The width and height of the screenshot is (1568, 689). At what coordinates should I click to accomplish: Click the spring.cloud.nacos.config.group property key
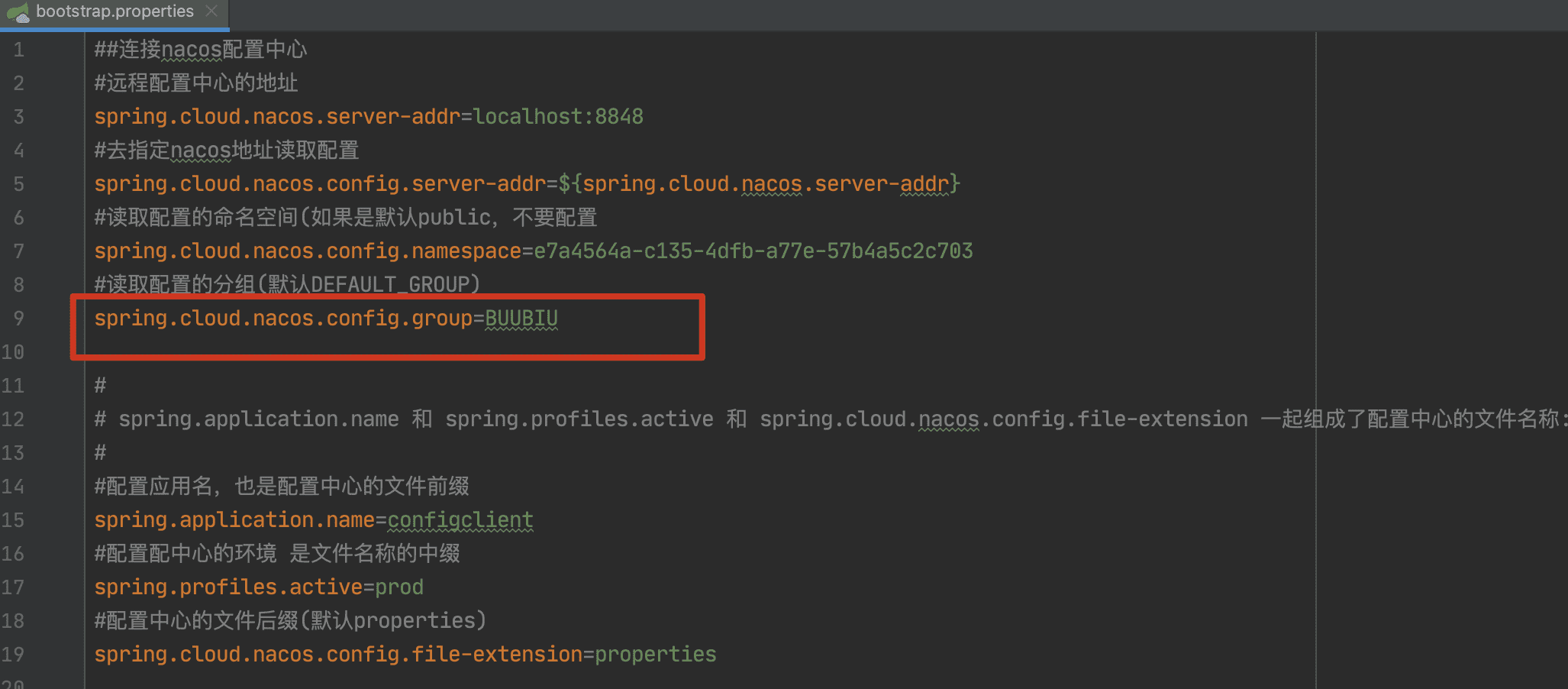(282, 319)
